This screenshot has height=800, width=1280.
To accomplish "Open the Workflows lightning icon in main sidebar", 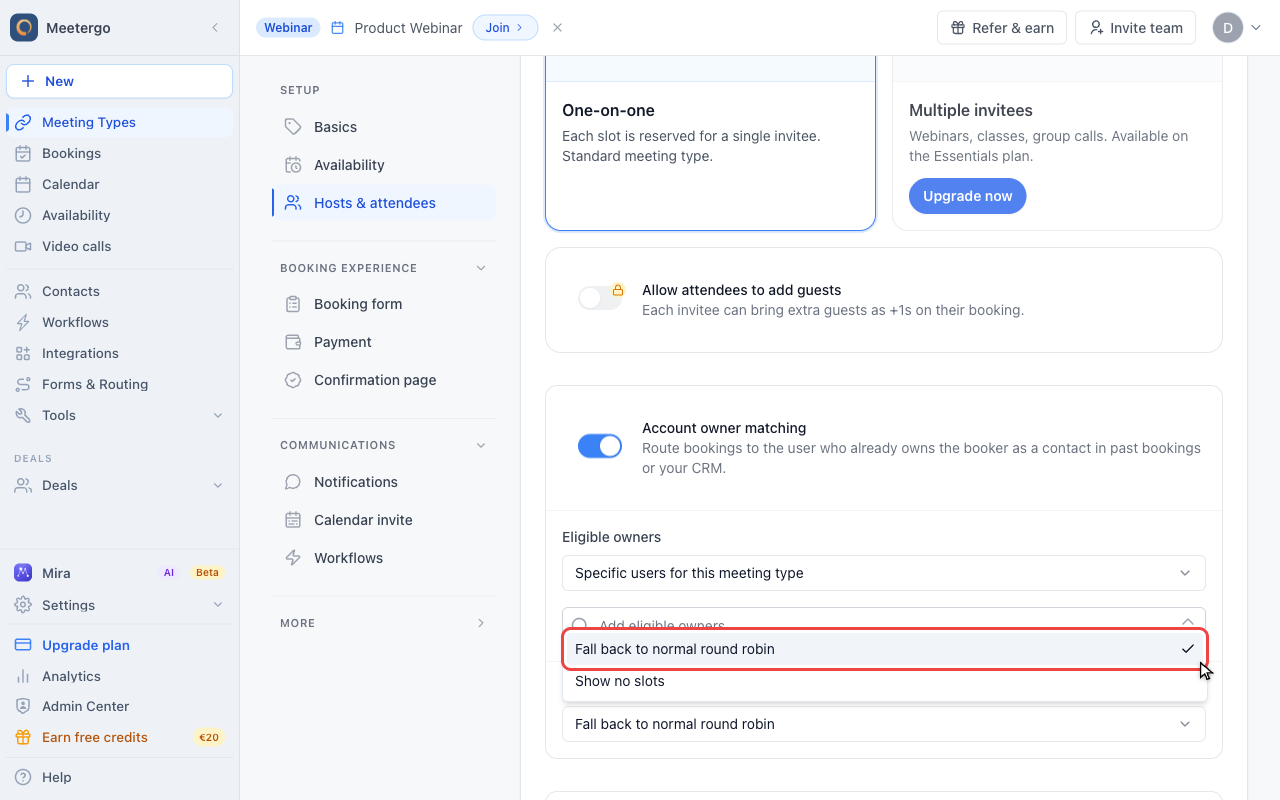I will [x=23, y=322].
